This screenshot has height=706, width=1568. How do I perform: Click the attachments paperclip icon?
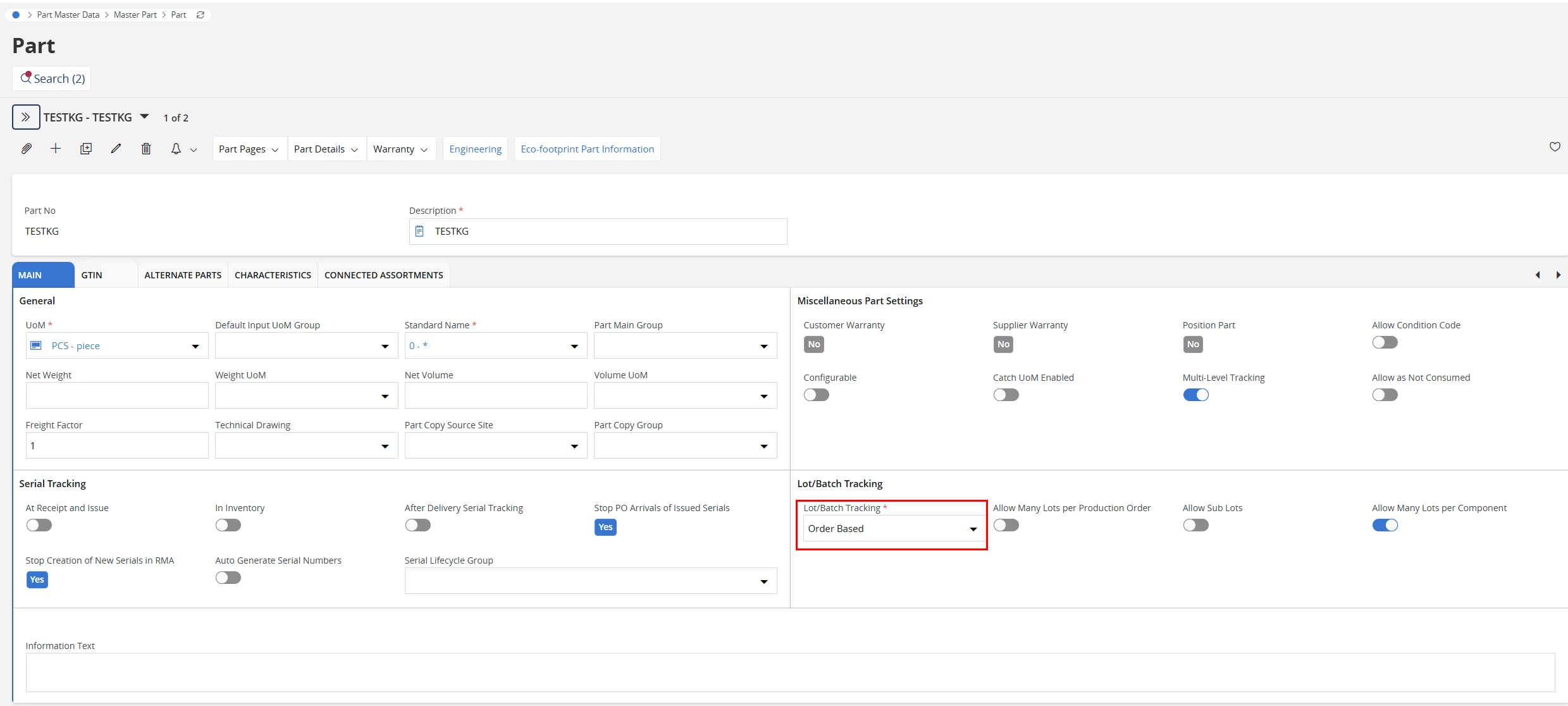tap(26, 149)
